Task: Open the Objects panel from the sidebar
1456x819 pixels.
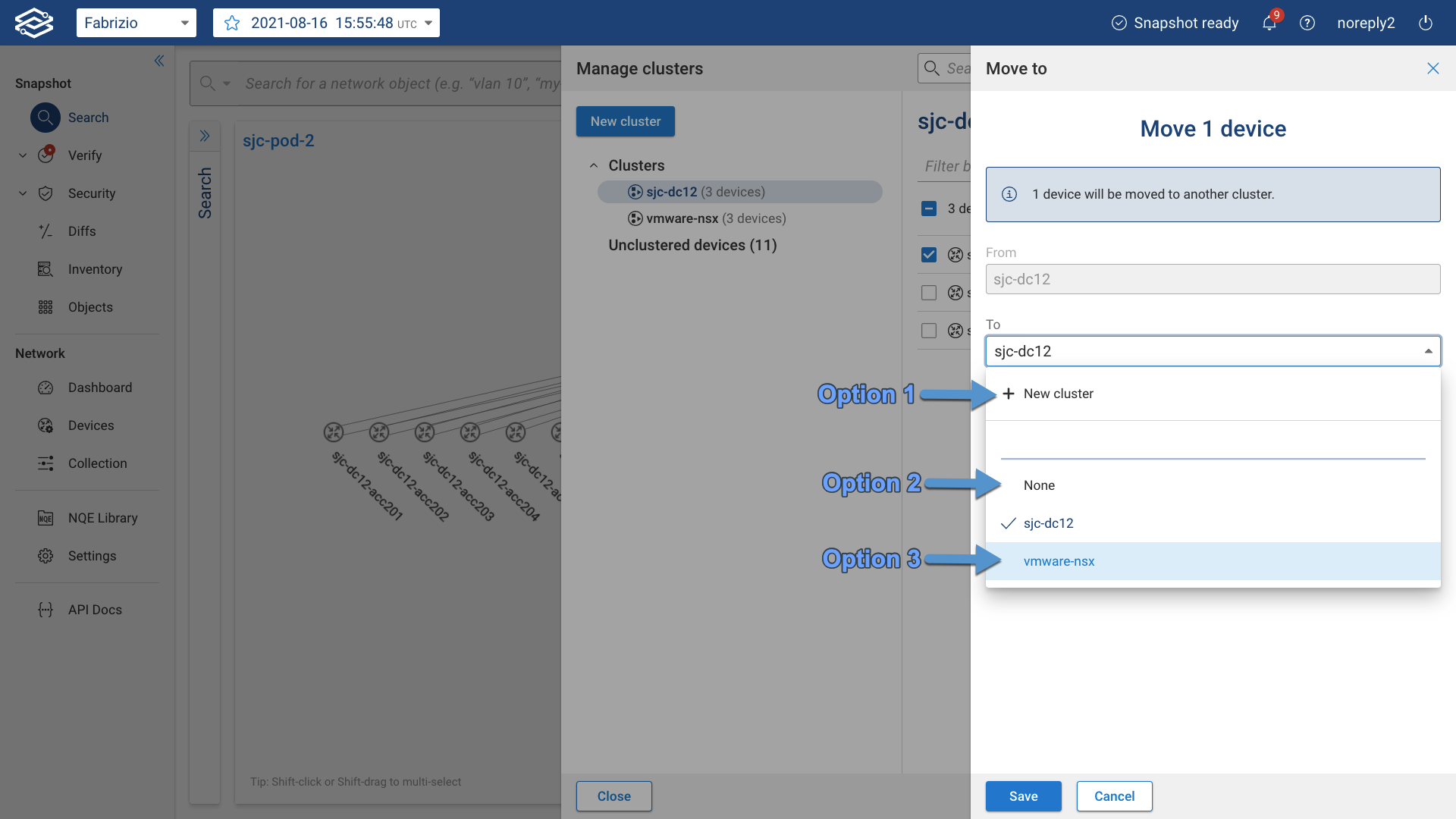Action: [89, 307]
